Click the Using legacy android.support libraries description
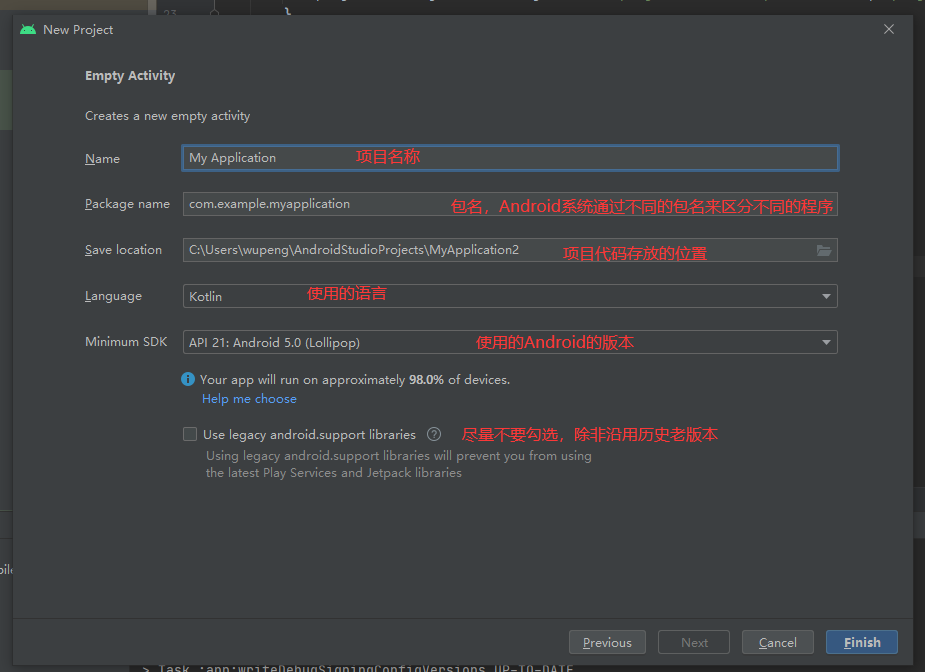 [398, 464]
